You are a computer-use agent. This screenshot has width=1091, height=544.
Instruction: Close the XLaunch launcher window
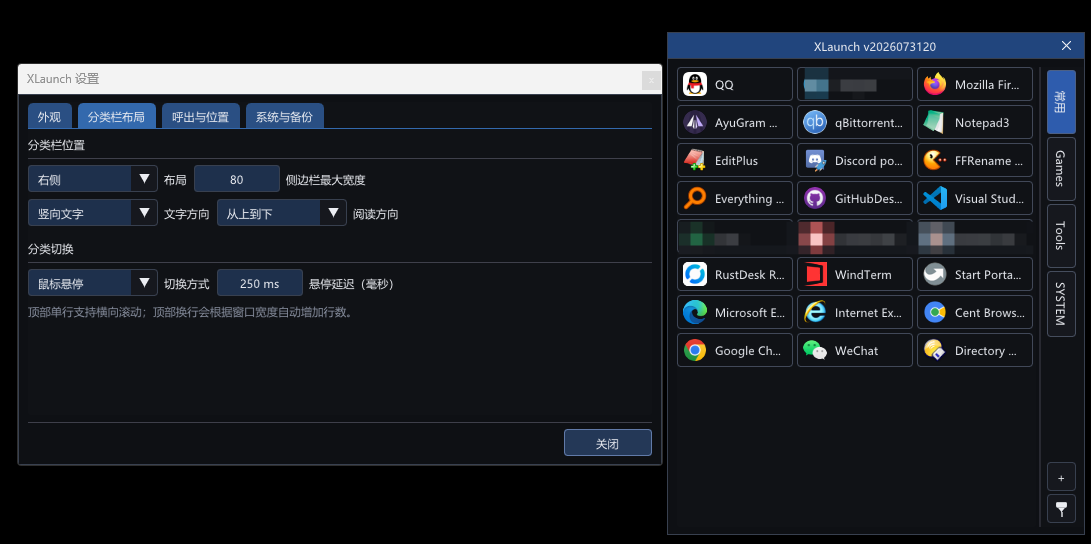(1066, 46)
